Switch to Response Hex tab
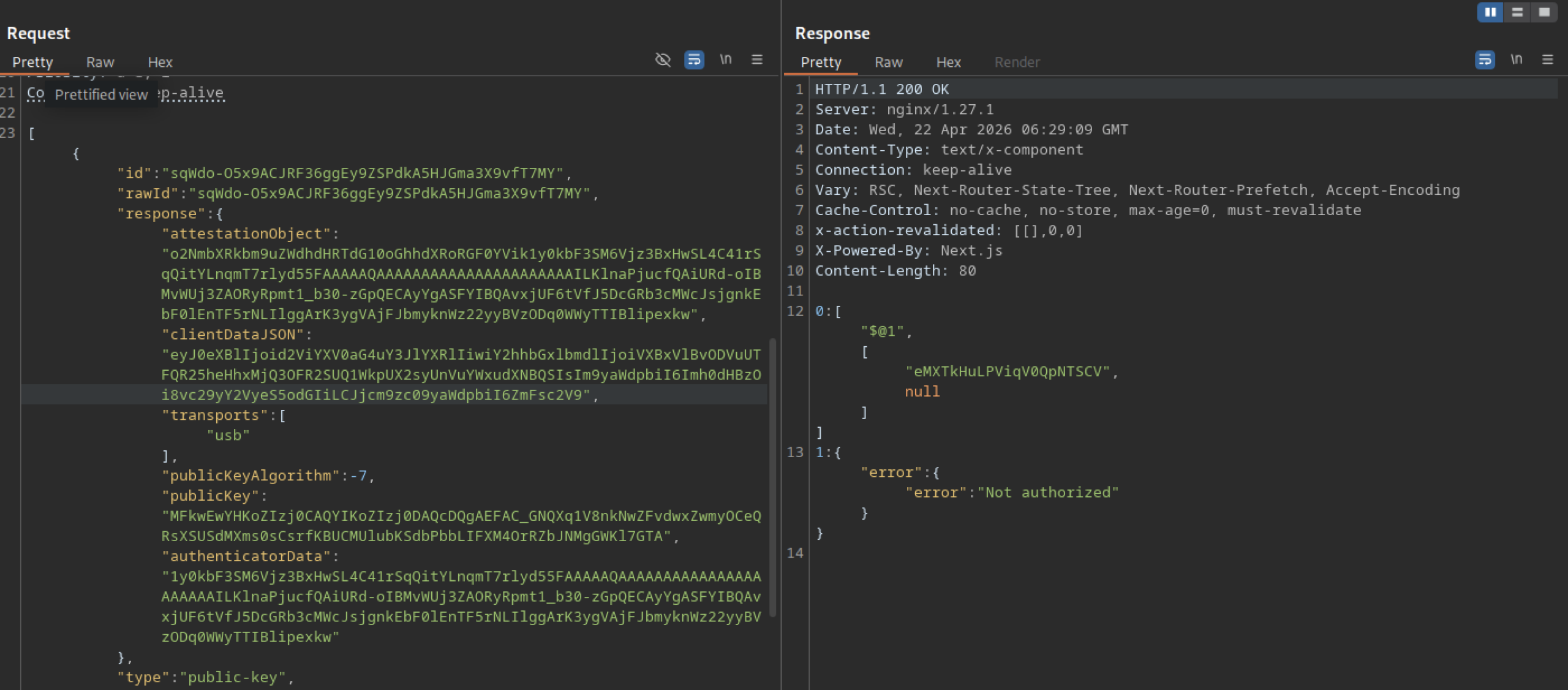 pyautogui.click(x=948, y=62)
